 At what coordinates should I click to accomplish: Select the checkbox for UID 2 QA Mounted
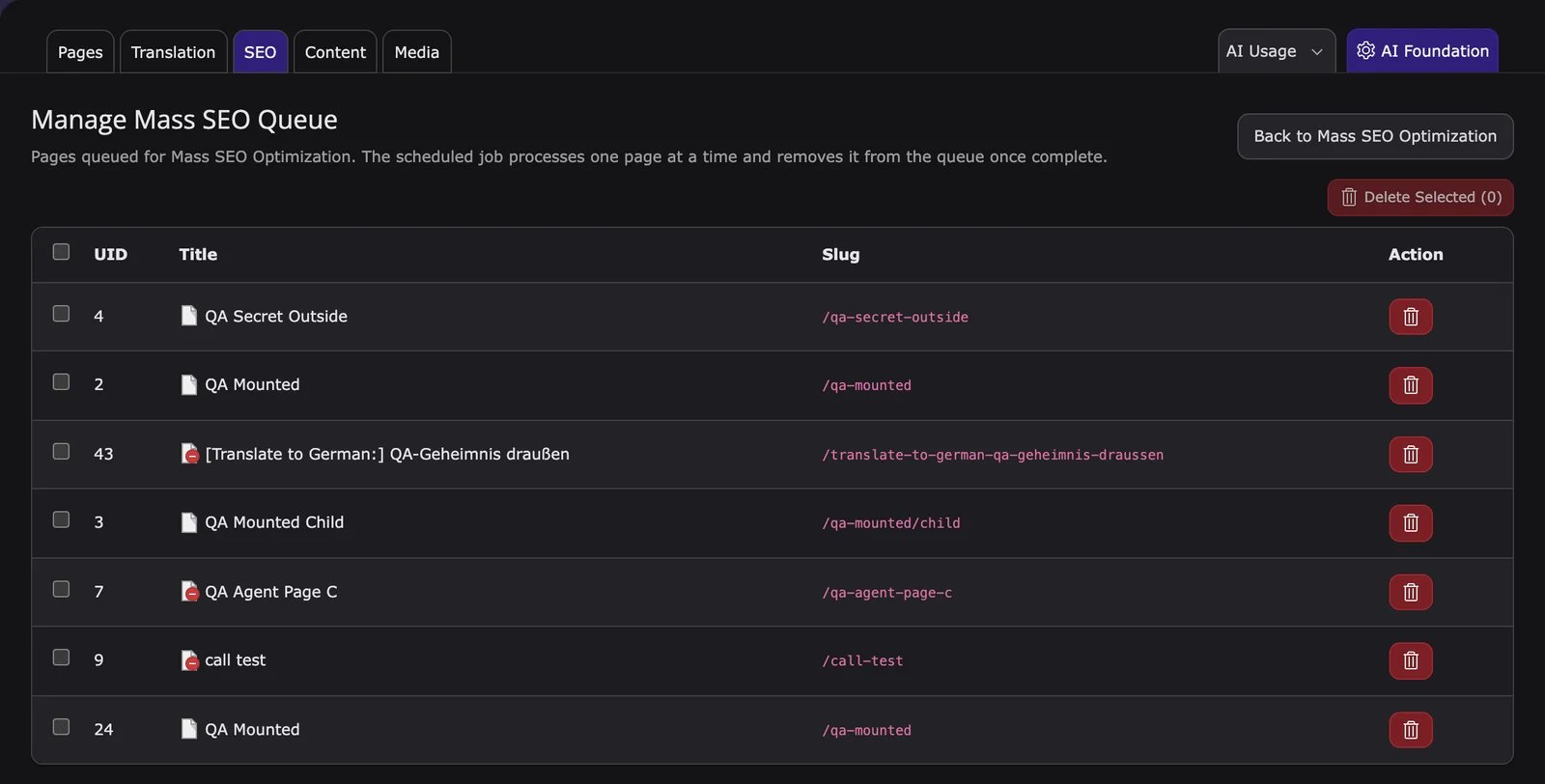pyautogui.click(x=61, y=382)
